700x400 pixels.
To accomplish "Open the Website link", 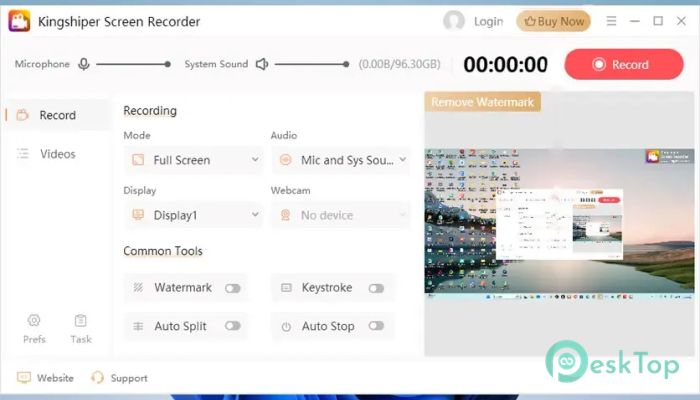I will [x=45, y=378].
